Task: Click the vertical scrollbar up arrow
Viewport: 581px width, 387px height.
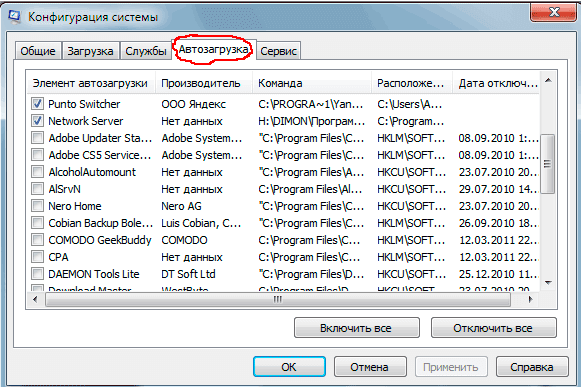Action: (x=548, y=80)
